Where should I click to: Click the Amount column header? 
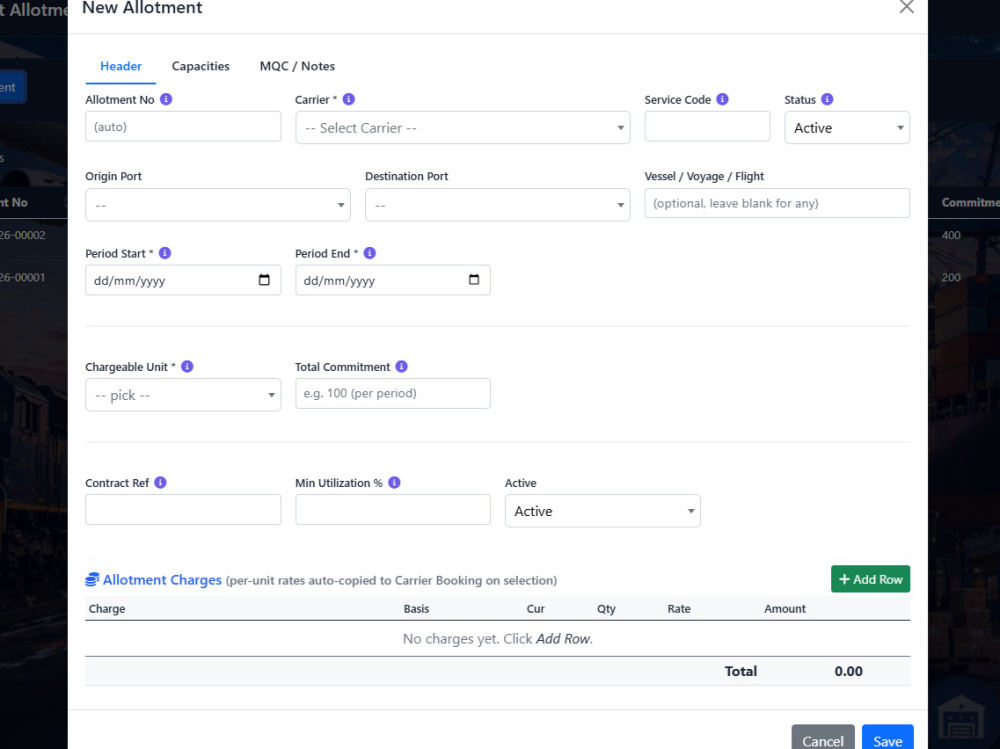784,609
